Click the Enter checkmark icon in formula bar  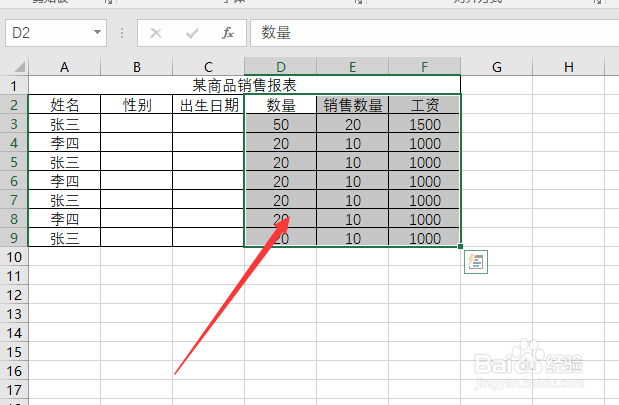pos(192,33)
